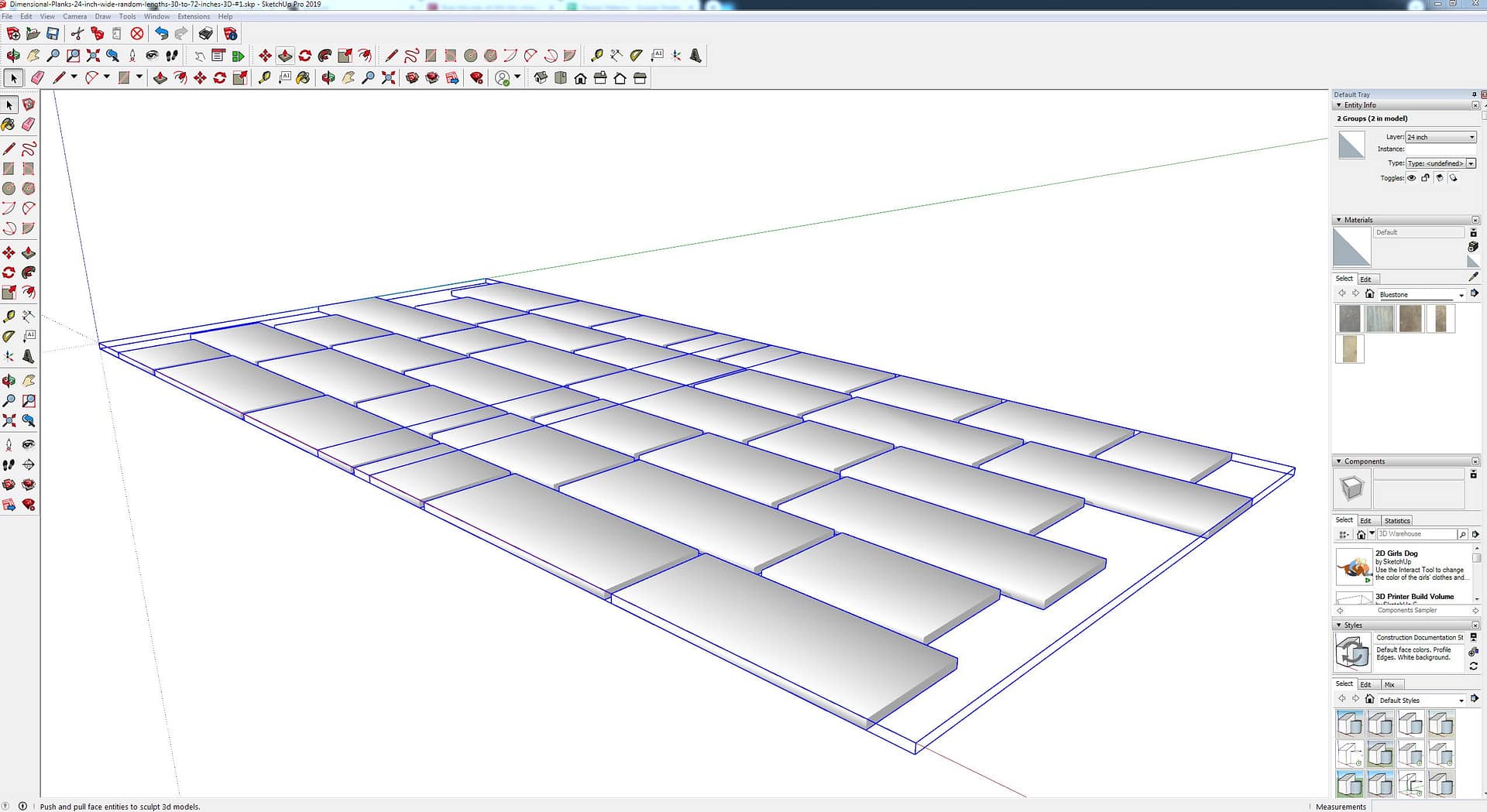Click the Erase (red circle X) icon

point(137,33)
